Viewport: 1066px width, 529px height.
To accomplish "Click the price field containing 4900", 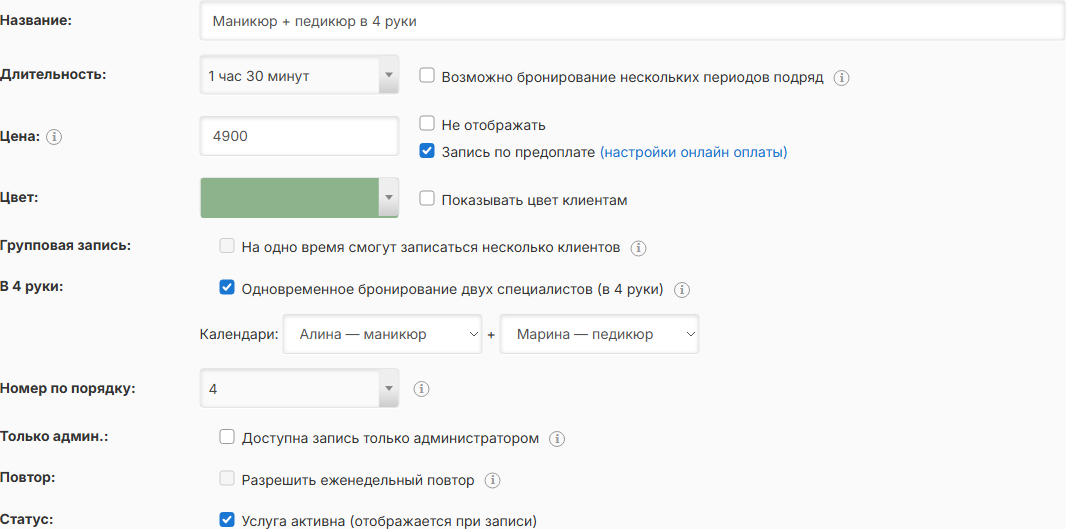I will pos(299,136).
